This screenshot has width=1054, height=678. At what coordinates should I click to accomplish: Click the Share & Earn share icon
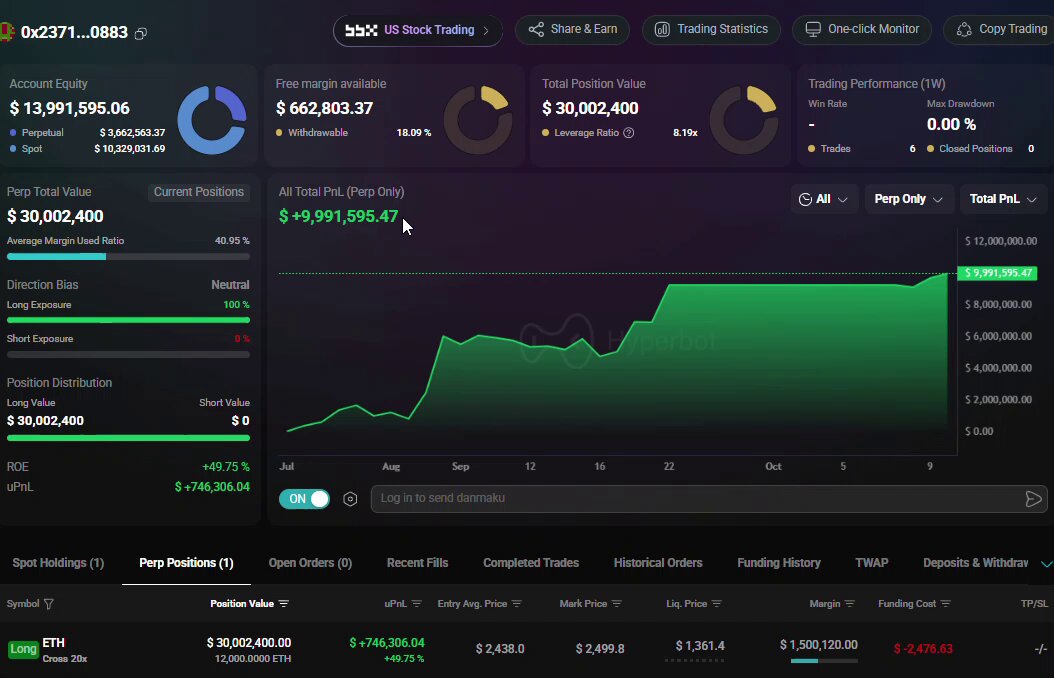point(536,30)
